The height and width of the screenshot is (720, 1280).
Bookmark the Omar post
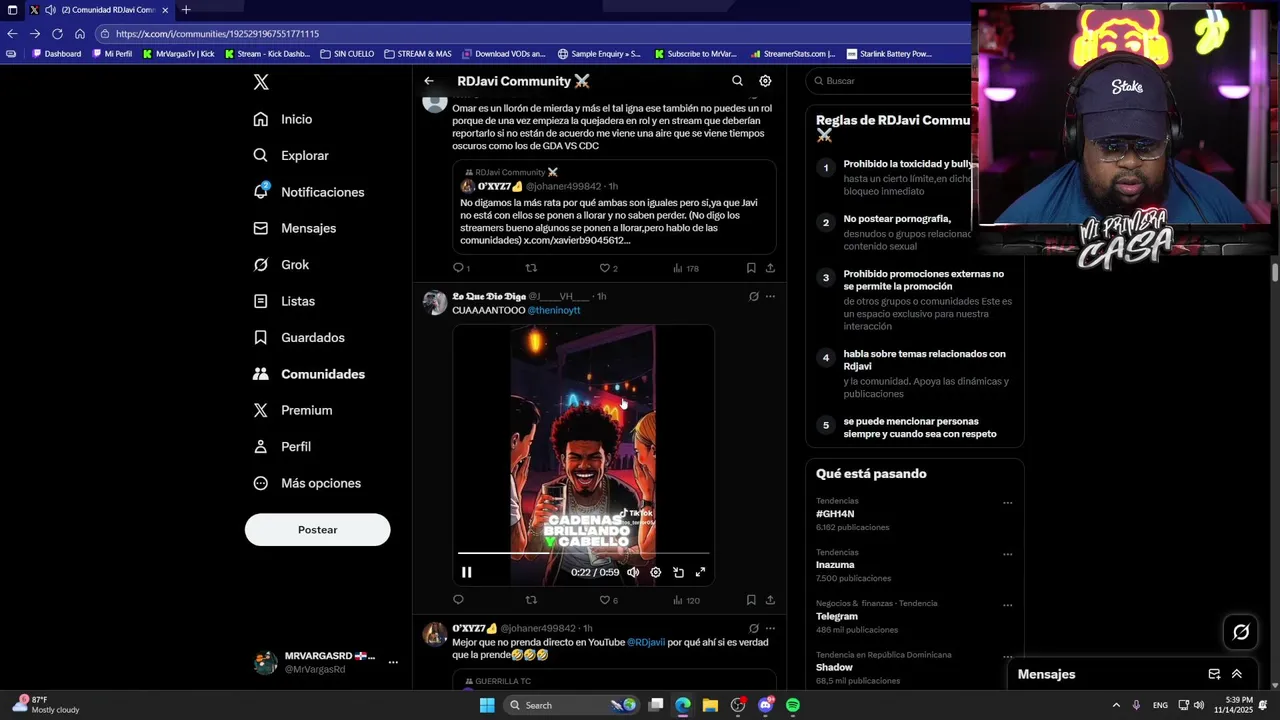tap(751, 268)
